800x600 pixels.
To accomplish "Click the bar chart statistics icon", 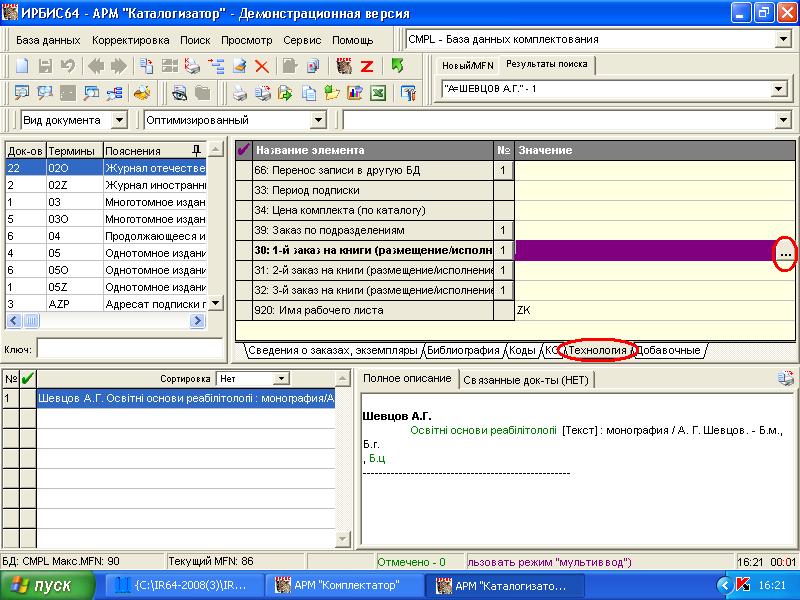I will point(355,94).
